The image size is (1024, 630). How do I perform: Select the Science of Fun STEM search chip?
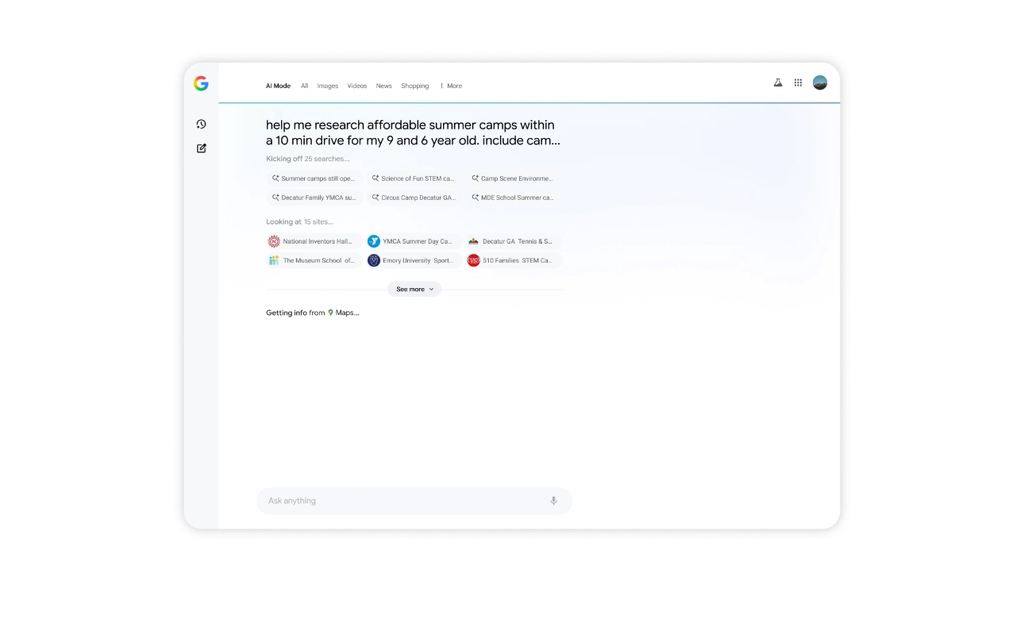[413, 178]
